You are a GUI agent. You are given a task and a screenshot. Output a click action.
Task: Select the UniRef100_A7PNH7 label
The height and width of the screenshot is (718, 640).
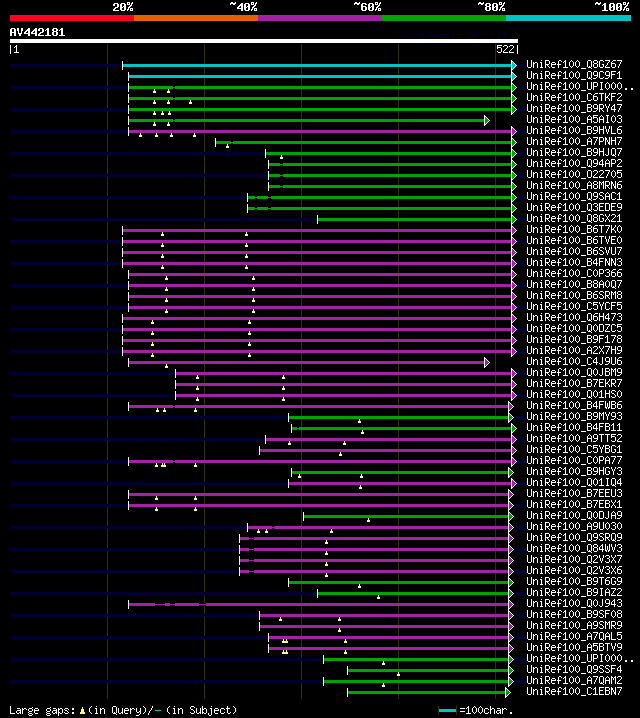(574, 141)
